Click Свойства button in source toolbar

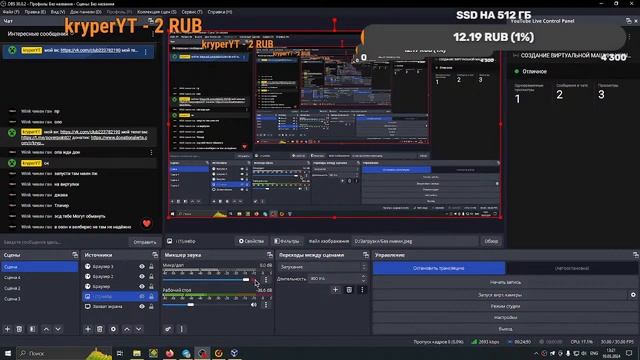(x=251, y=241)
